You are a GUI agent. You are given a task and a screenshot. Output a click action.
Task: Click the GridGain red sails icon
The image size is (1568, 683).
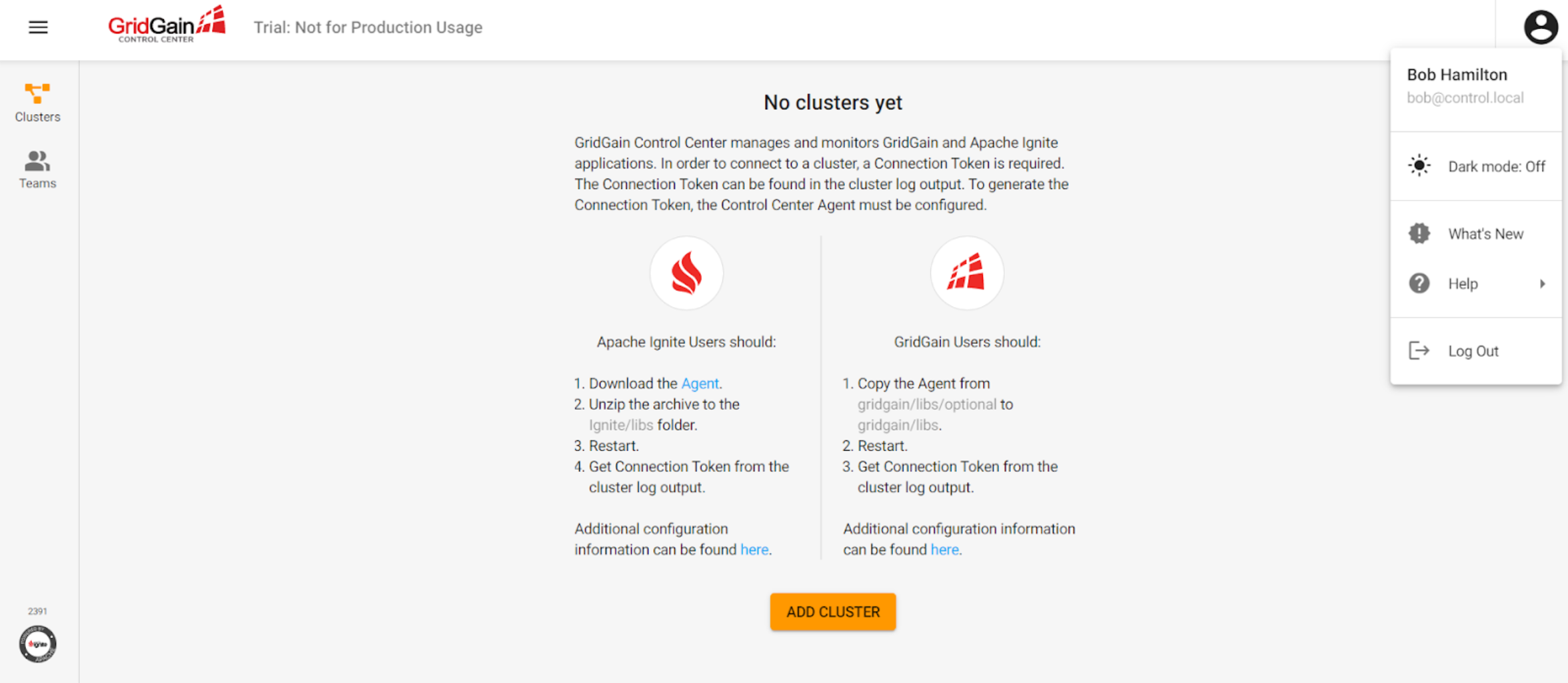click(x=966, y=273)
